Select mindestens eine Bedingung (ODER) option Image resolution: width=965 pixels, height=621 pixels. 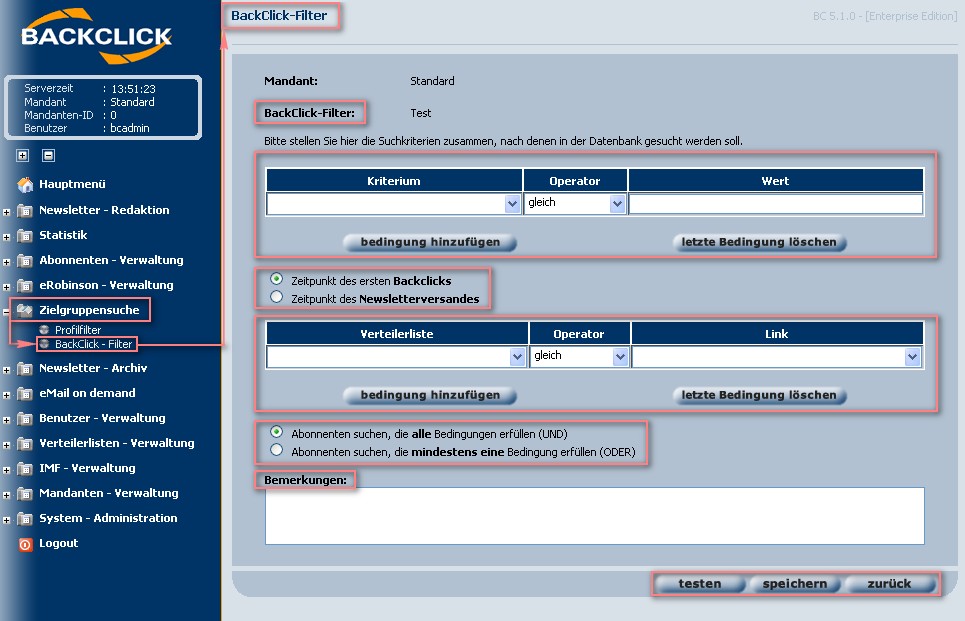click(x=276, y=450)
